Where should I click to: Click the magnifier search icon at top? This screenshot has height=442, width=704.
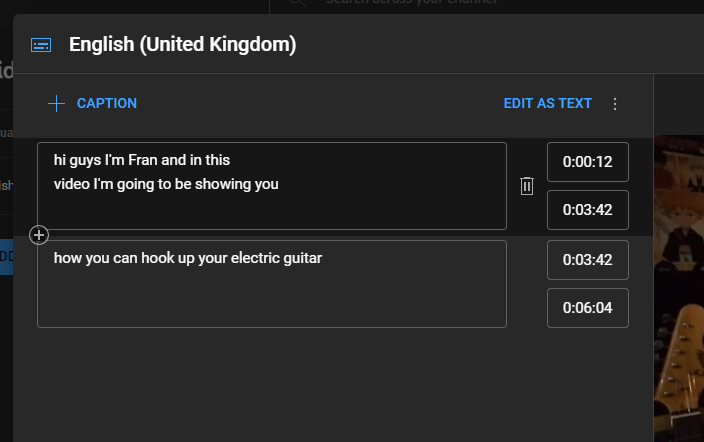(297, 3)
